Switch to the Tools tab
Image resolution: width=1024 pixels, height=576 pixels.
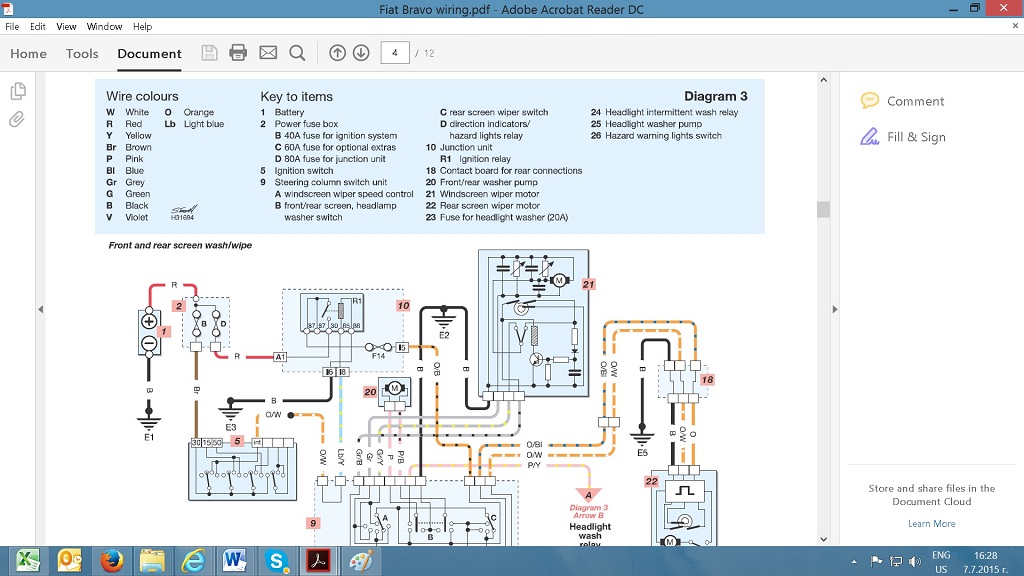click(x=82, y=54)
